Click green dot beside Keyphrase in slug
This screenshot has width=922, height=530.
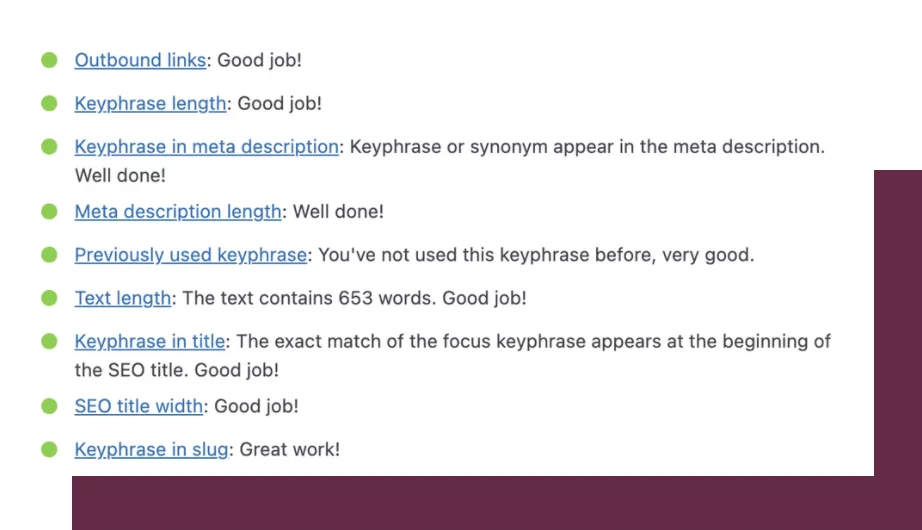point(49,449)
